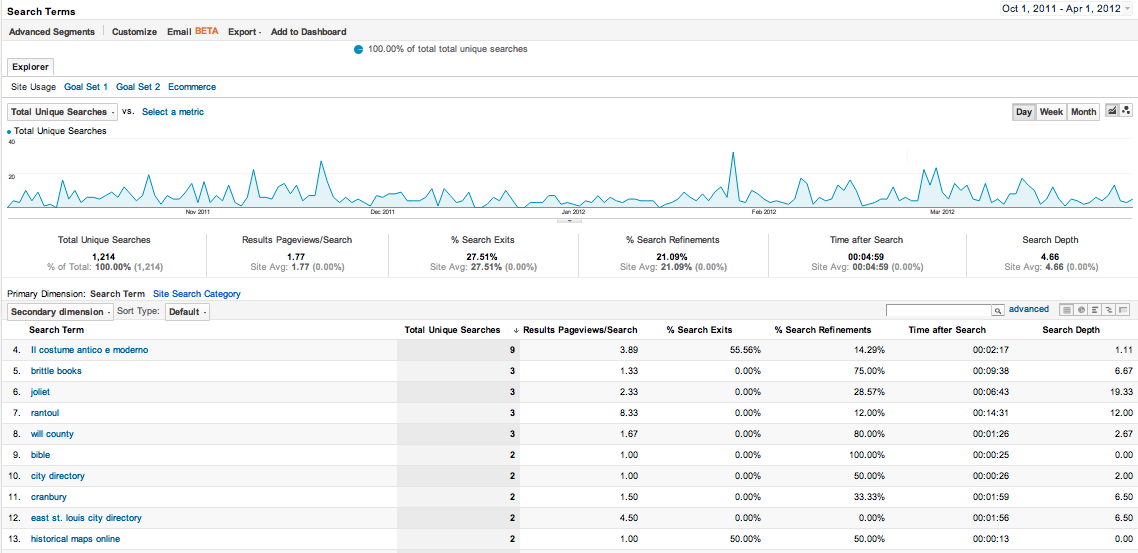Switch to line chart view icon
1138x553 pixels.
pyautogui.click(x=1112, y=111)
